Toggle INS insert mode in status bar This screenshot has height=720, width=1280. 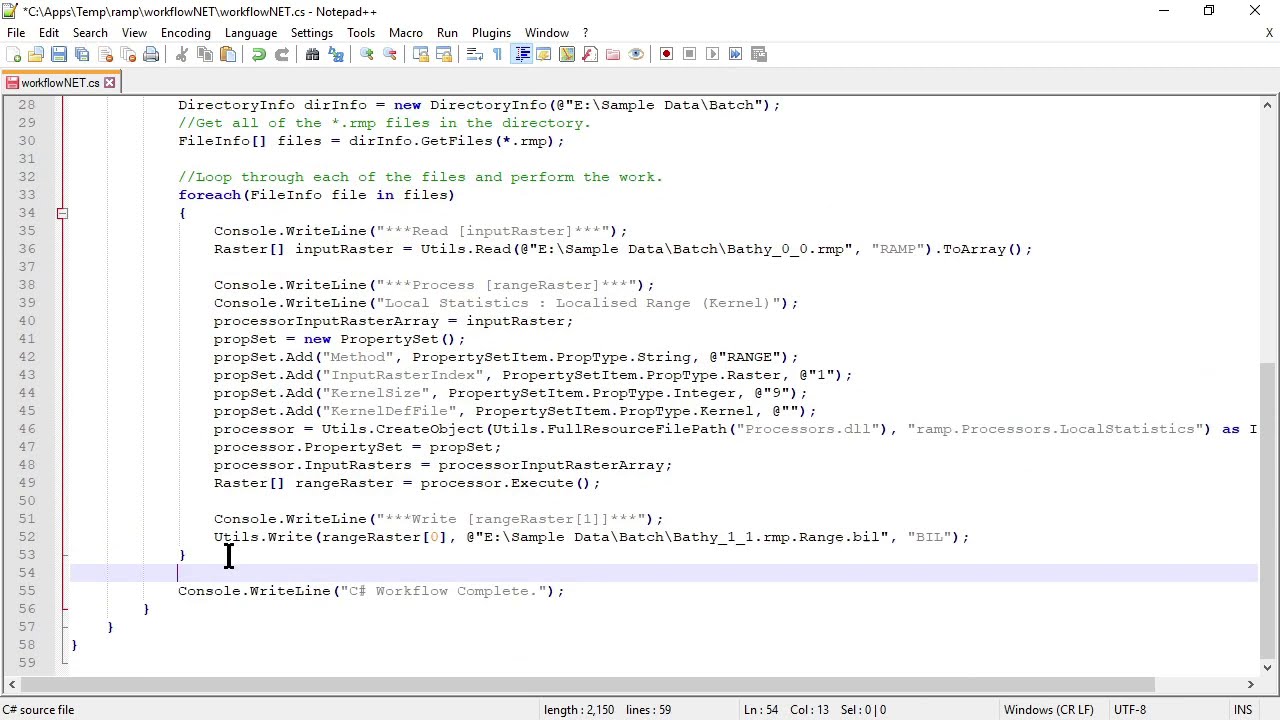click(x=1243, y=710)
